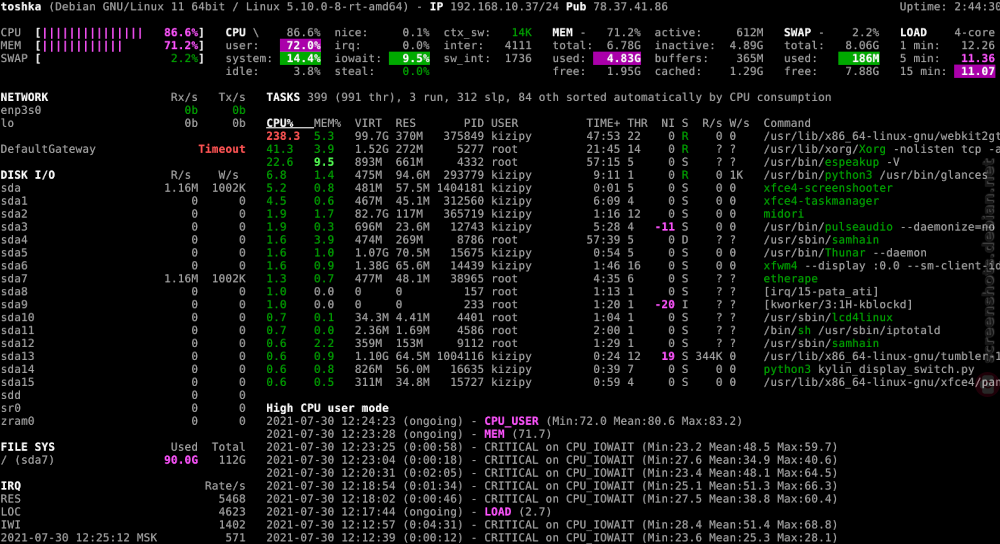Click the Thunar --daemon process
Viewport: 1000px width, 544px height.
844,253
